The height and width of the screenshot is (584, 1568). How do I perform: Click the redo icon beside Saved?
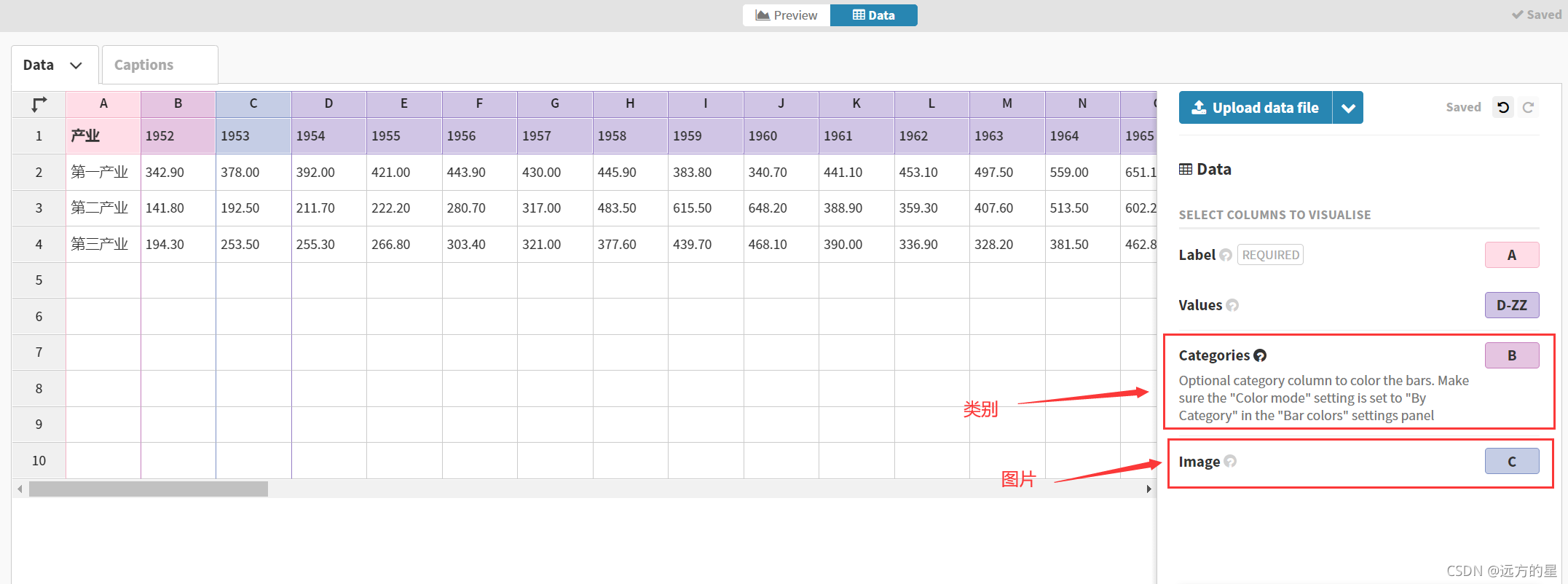[x=1529, y=108]
